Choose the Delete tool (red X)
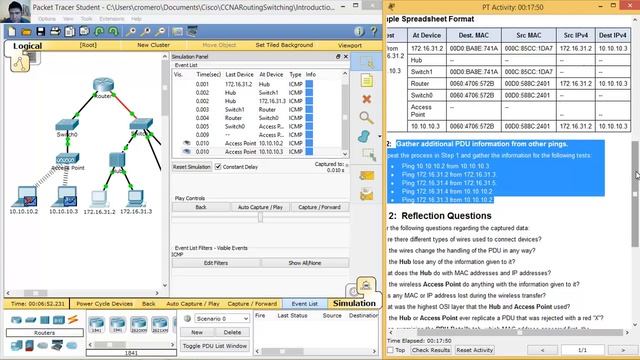 click(367, 99)
